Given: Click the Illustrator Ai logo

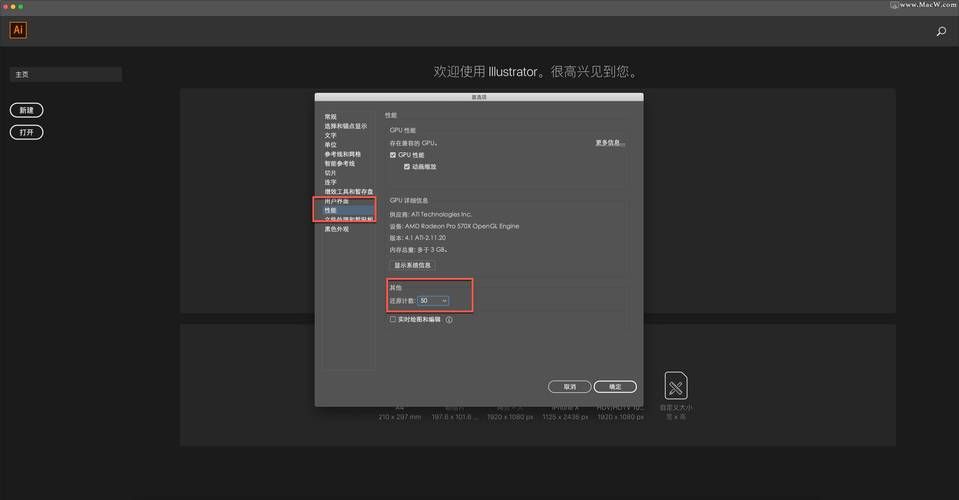Looking at the screenshot, I should [18, 30].
